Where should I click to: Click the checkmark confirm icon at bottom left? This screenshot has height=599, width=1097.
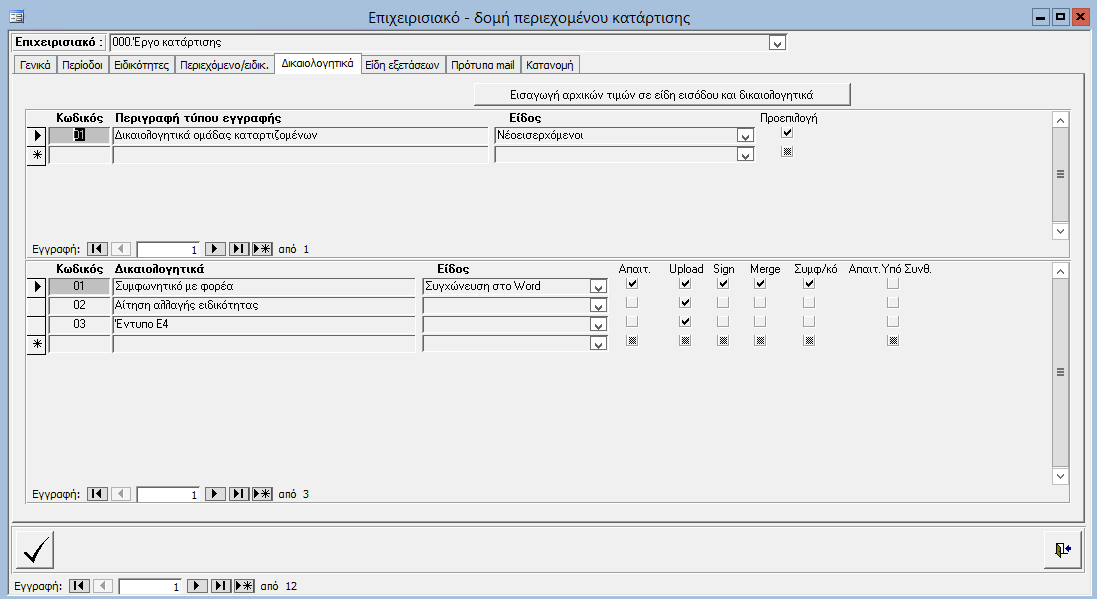[x=35, y=549]
